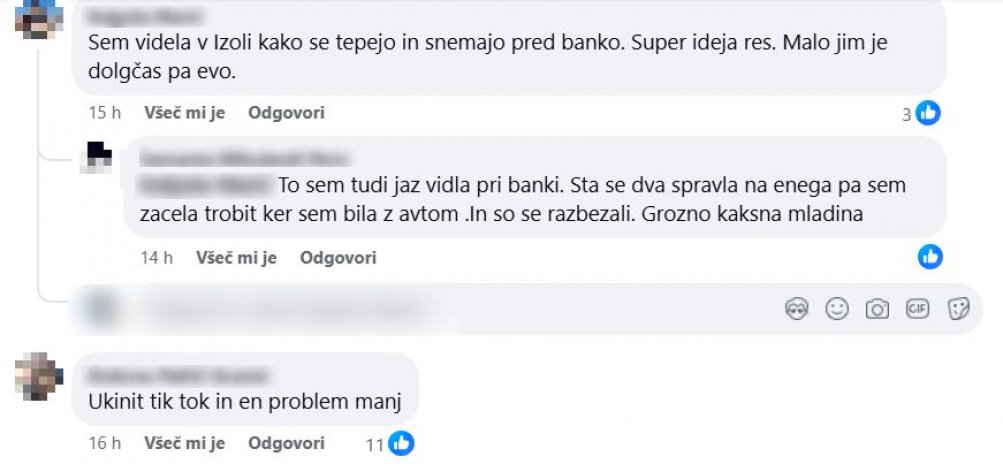Open the emoji picker smiley icon

click(837, 309)
